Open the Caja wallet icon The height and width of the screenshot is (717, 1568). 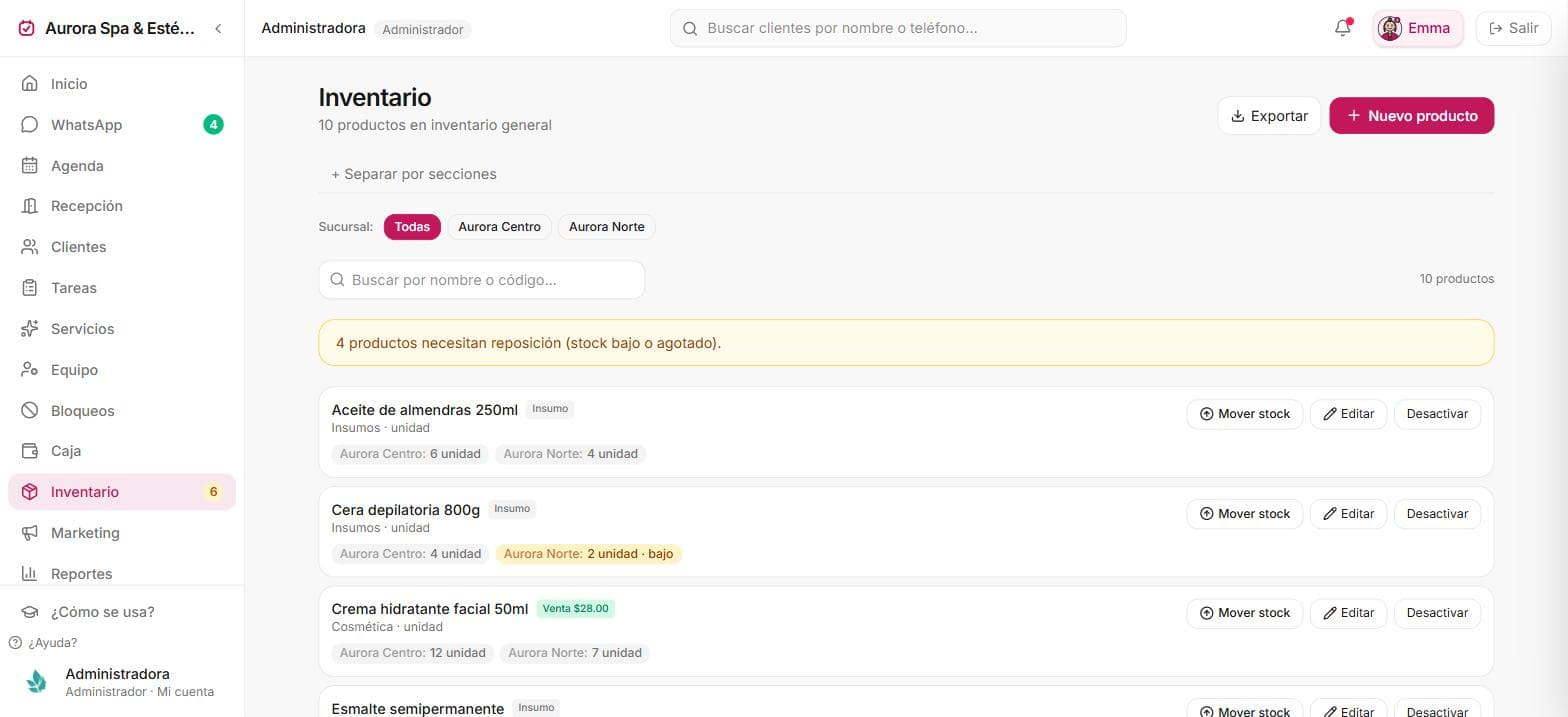[30, 451]
